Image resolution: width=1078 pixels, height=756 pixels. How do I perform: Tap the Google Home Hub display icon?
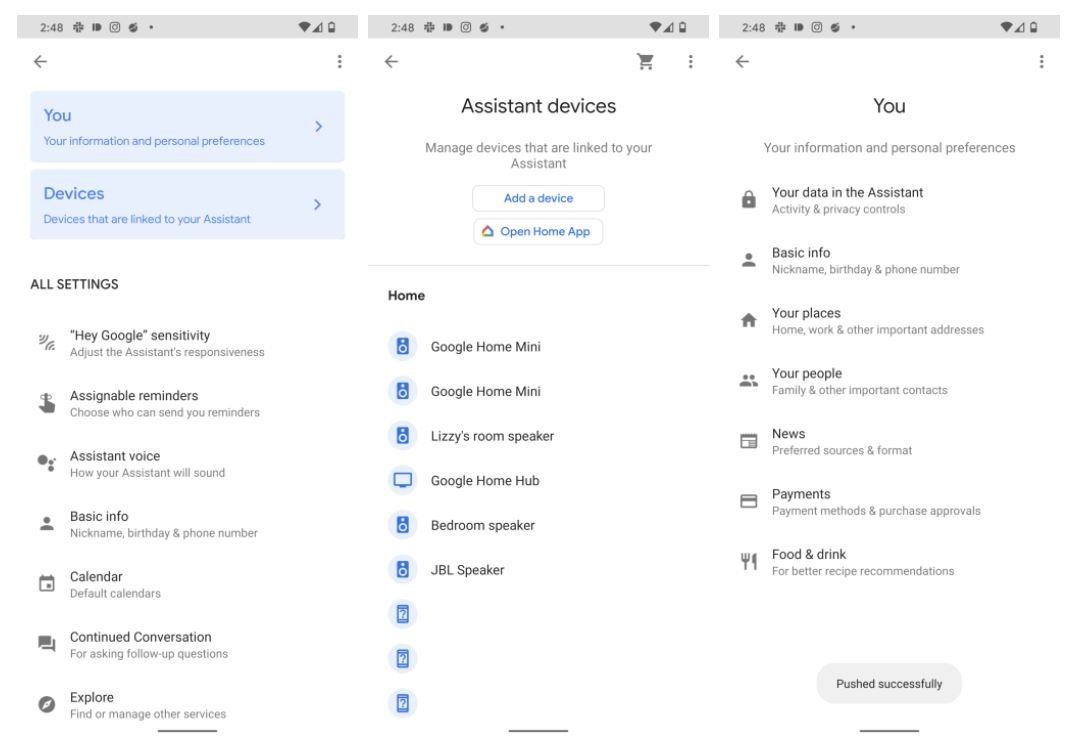402,481
